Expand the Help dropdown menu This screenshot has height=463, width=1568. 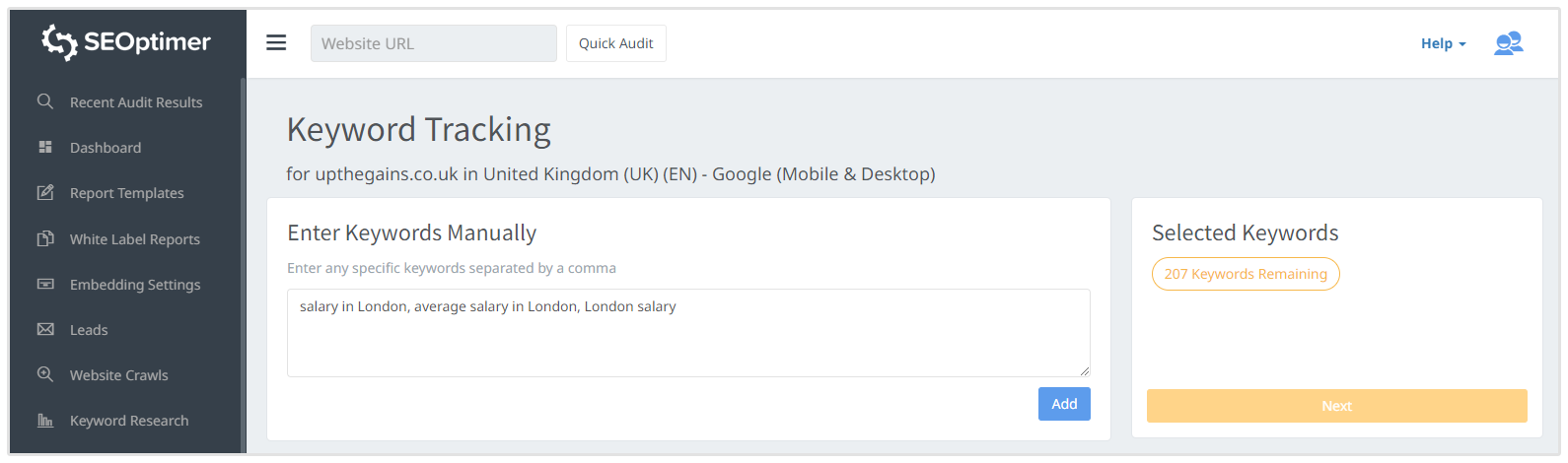1443,43
